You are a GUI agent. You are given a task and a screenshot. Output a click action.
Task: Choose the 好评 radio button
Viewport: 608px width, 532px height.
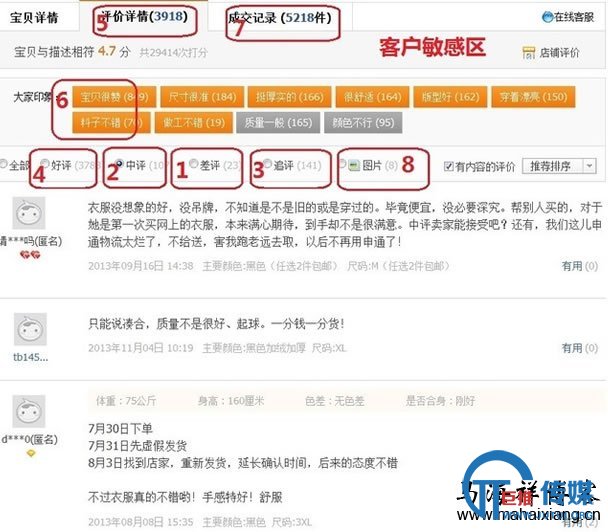pyautogui.click(x=45, y=163)
